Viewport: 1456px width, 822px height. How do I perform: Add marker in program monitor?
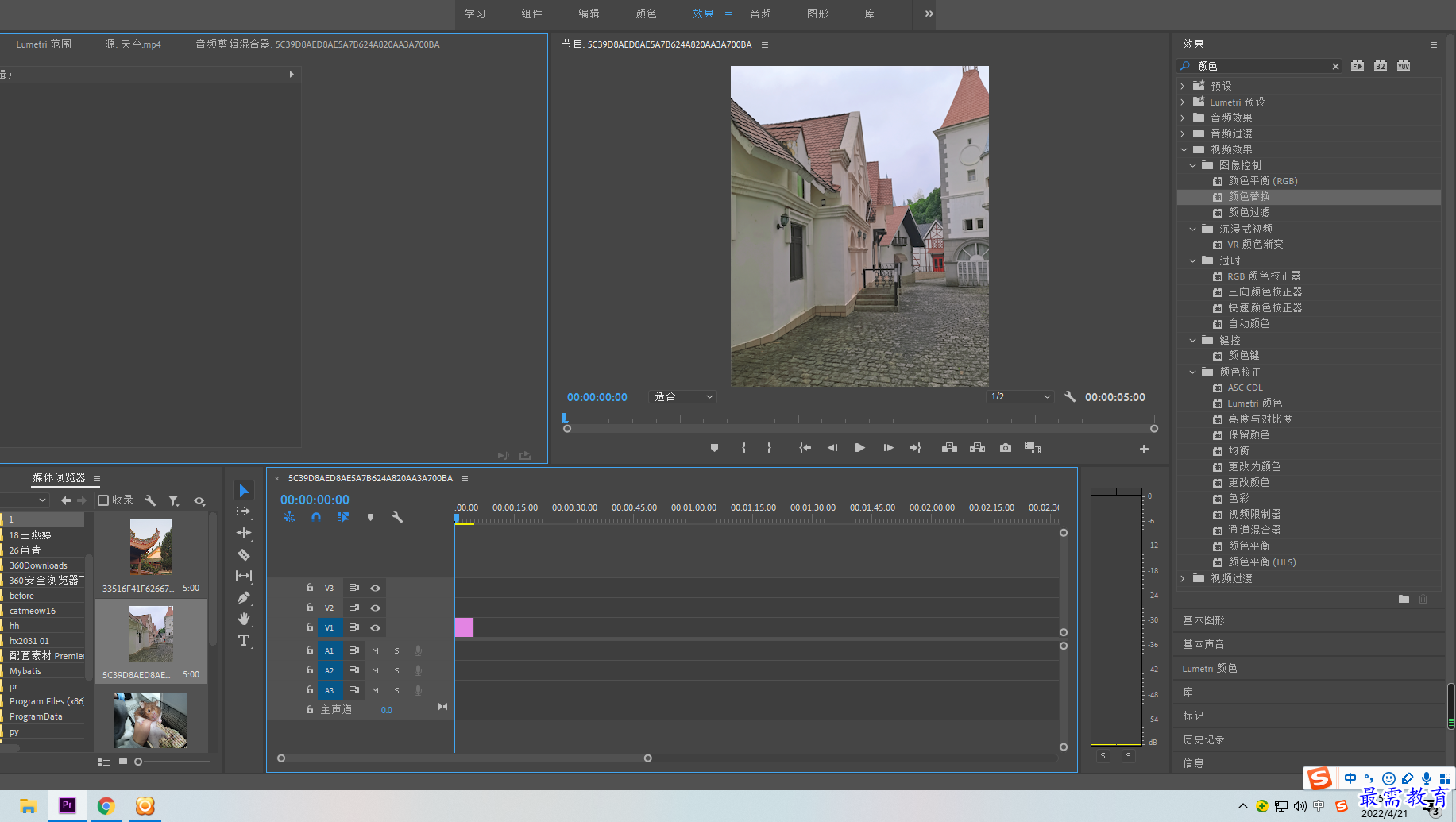714,448
